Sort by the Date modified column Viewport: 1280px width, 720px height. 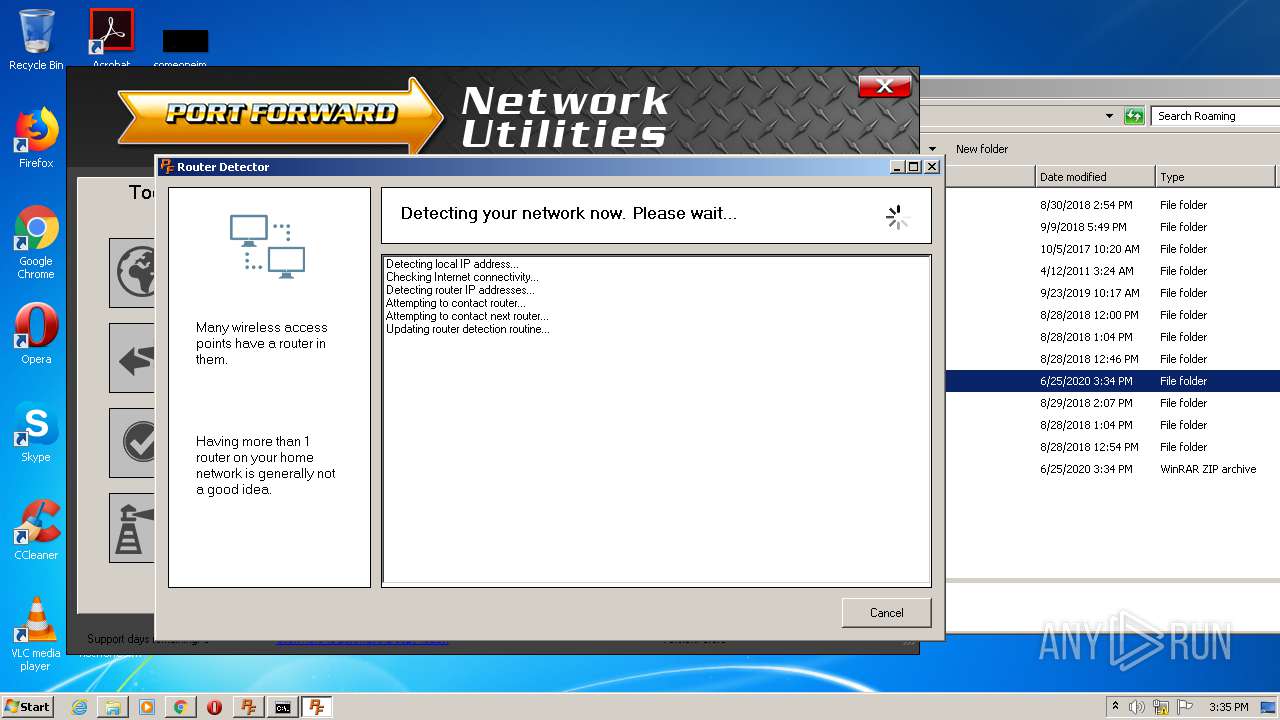coord(1095,177)
